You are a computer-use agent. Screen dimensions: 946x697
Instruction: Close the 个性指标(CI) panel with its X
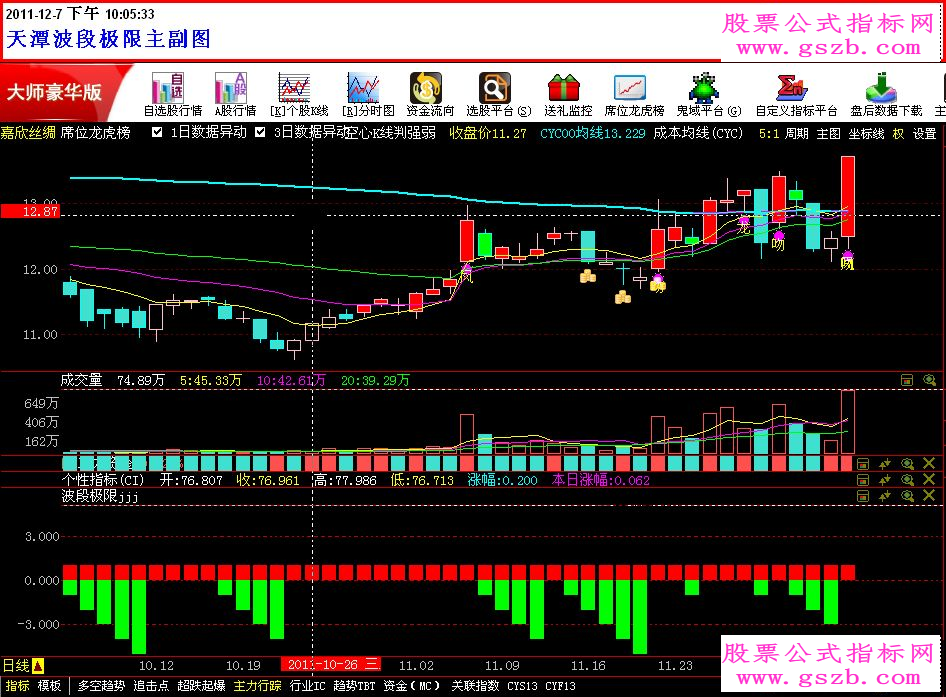(929, 480)
